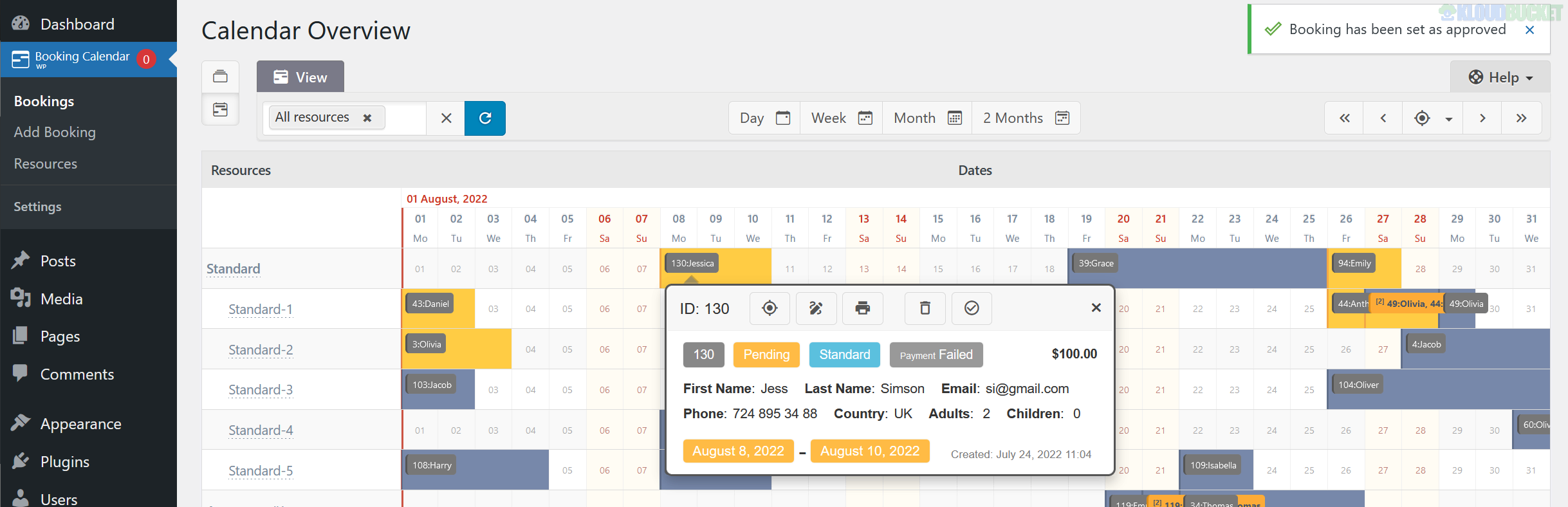Click the orange Pending status label
Image resolution: width=1568 pixels, height=507 pixels.
pyautogui.click(x=766, y=355)
